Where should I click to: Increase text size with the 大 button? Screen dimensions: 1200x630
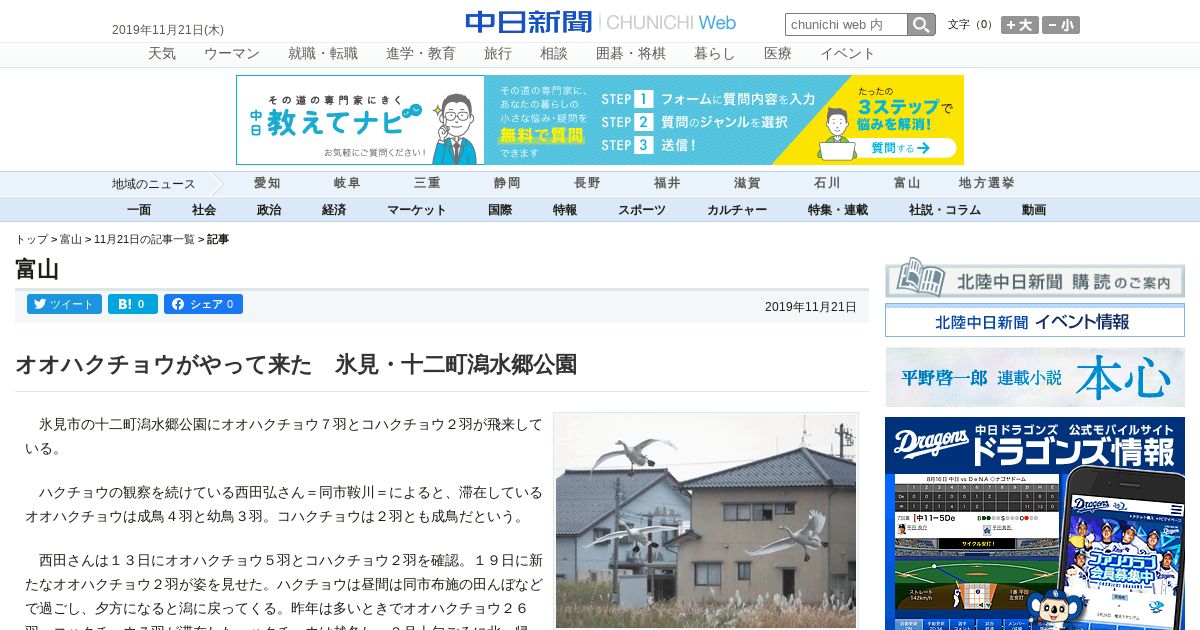pyautogui.click(x=1020, y=25)
